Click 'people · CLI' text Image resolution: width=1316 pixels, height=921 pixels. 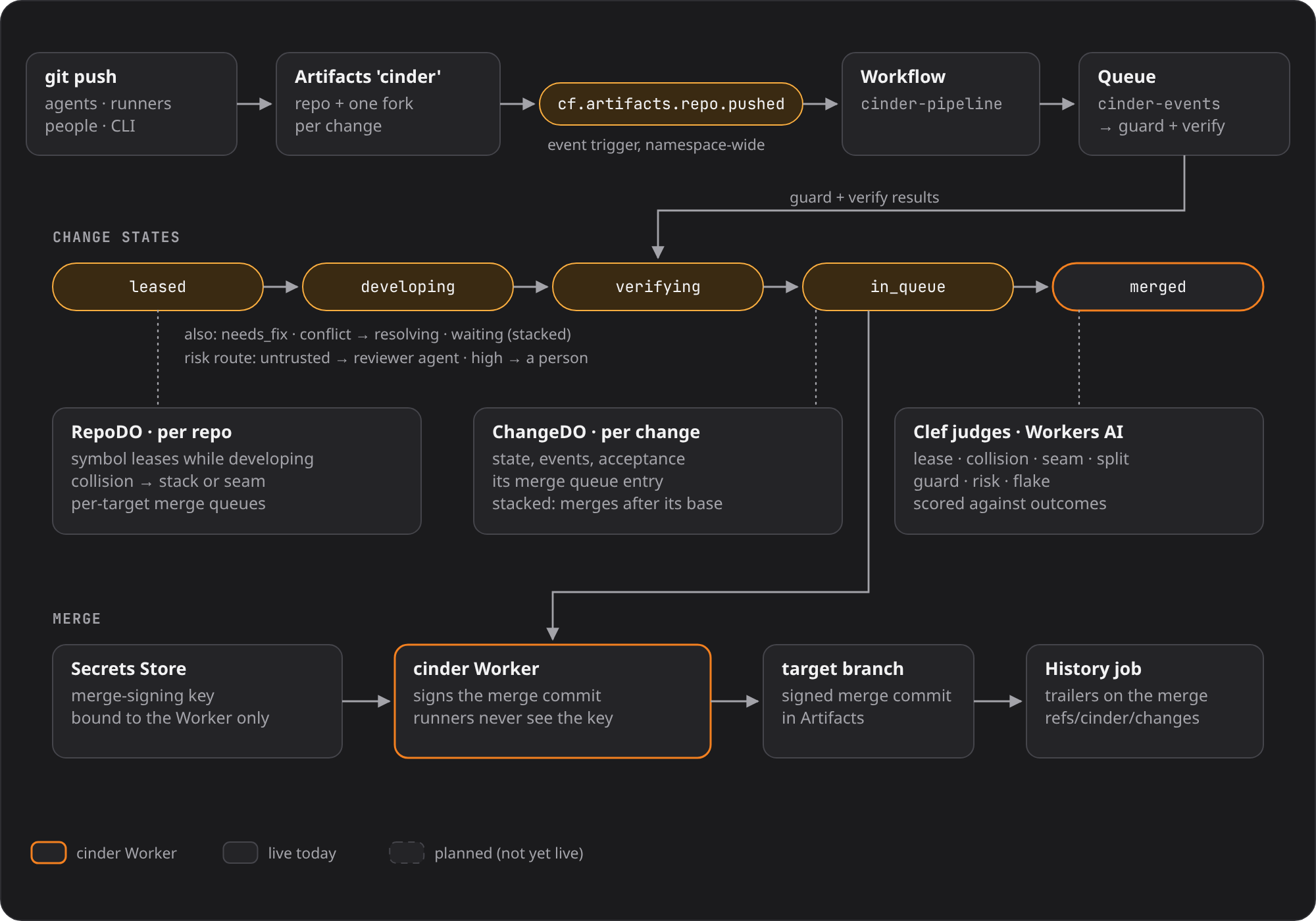pos(90,126)
